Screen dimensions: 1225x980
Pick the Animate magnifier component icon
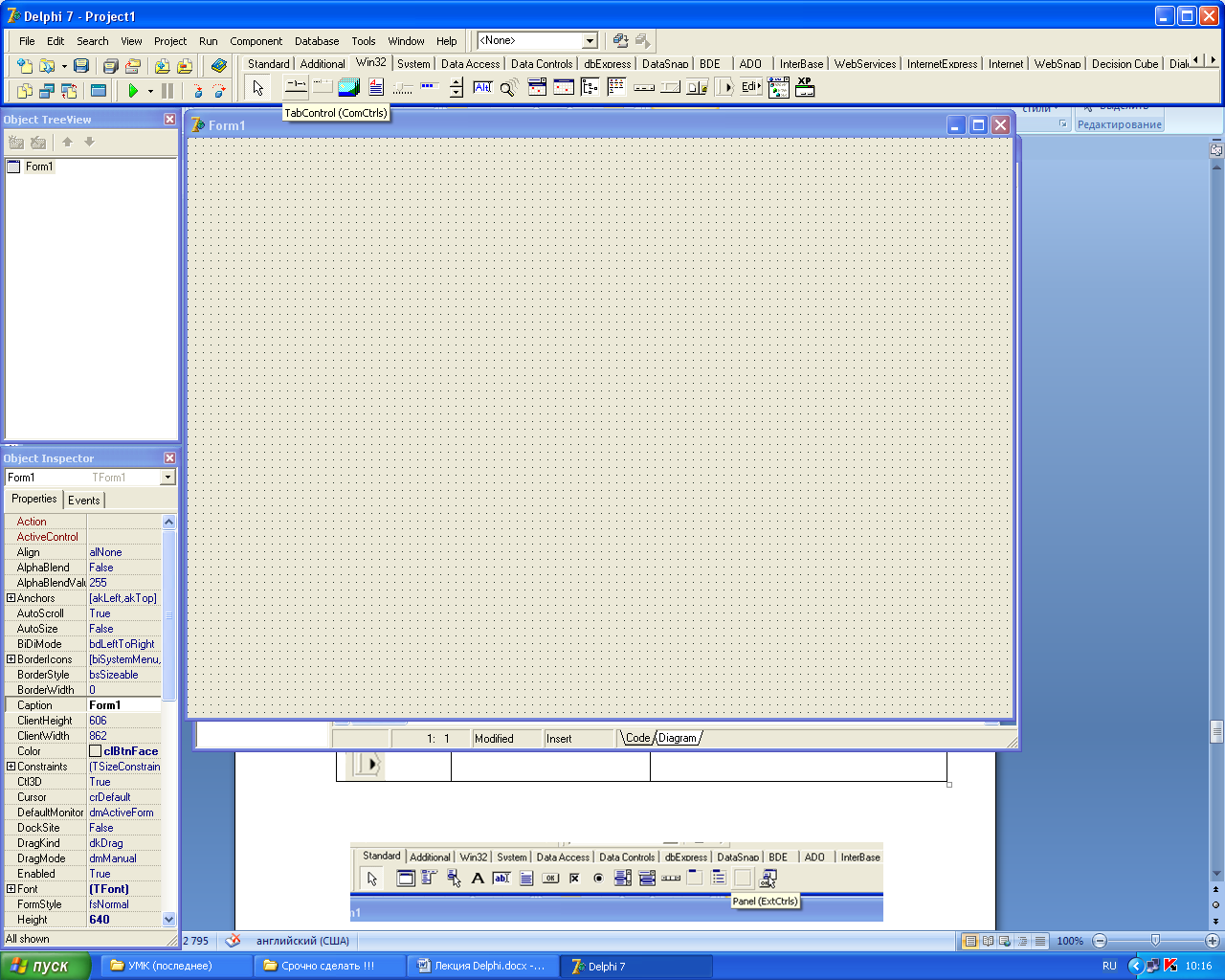[x=509, y=88]
